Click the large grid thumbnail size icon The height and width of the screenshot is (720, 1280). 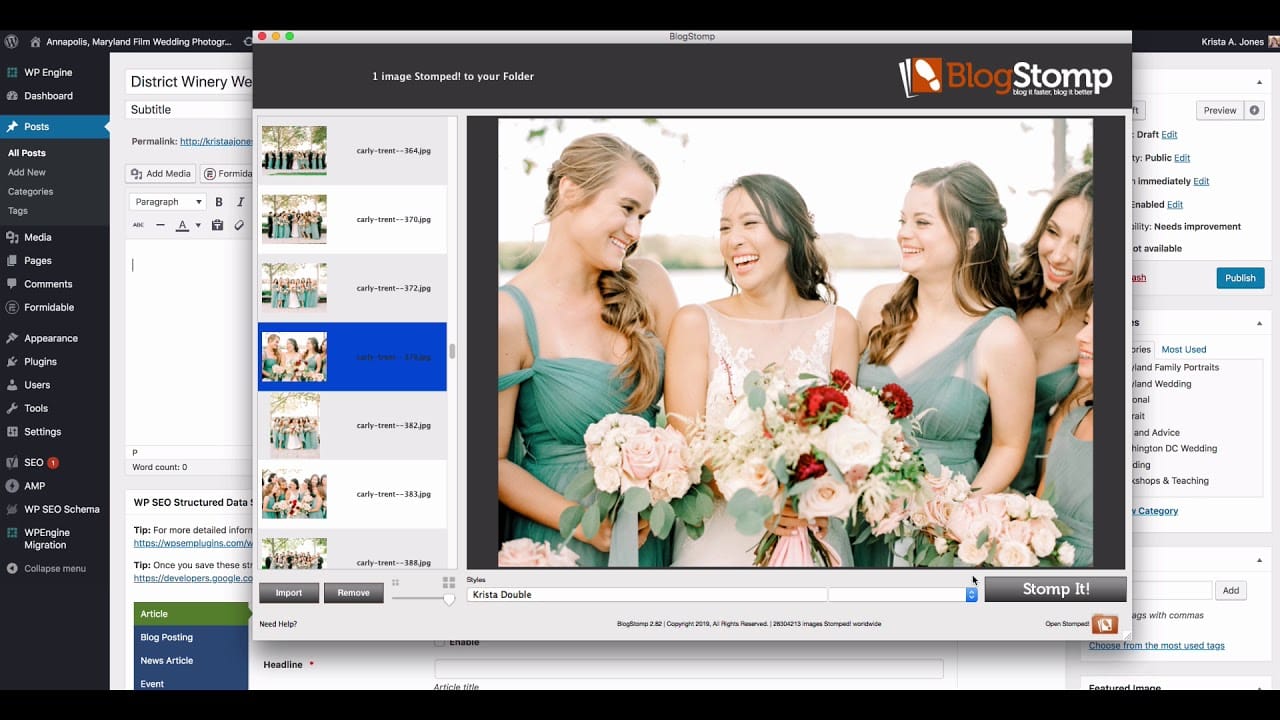tap(449, 582)
